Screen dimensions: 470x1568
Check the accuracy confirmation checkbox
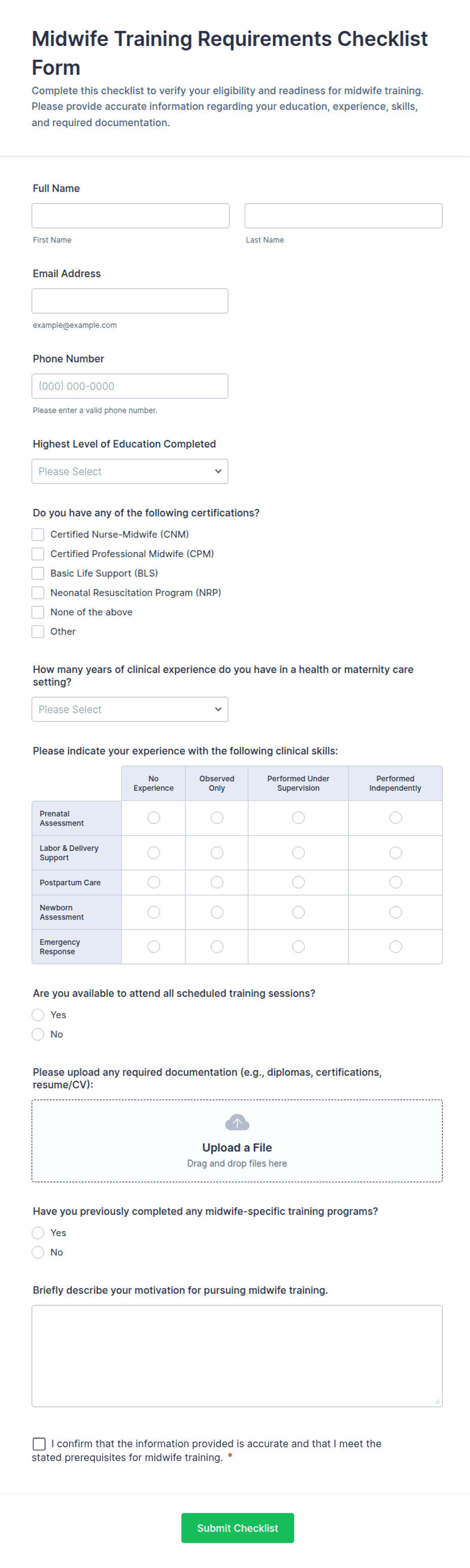(39, 1443)
